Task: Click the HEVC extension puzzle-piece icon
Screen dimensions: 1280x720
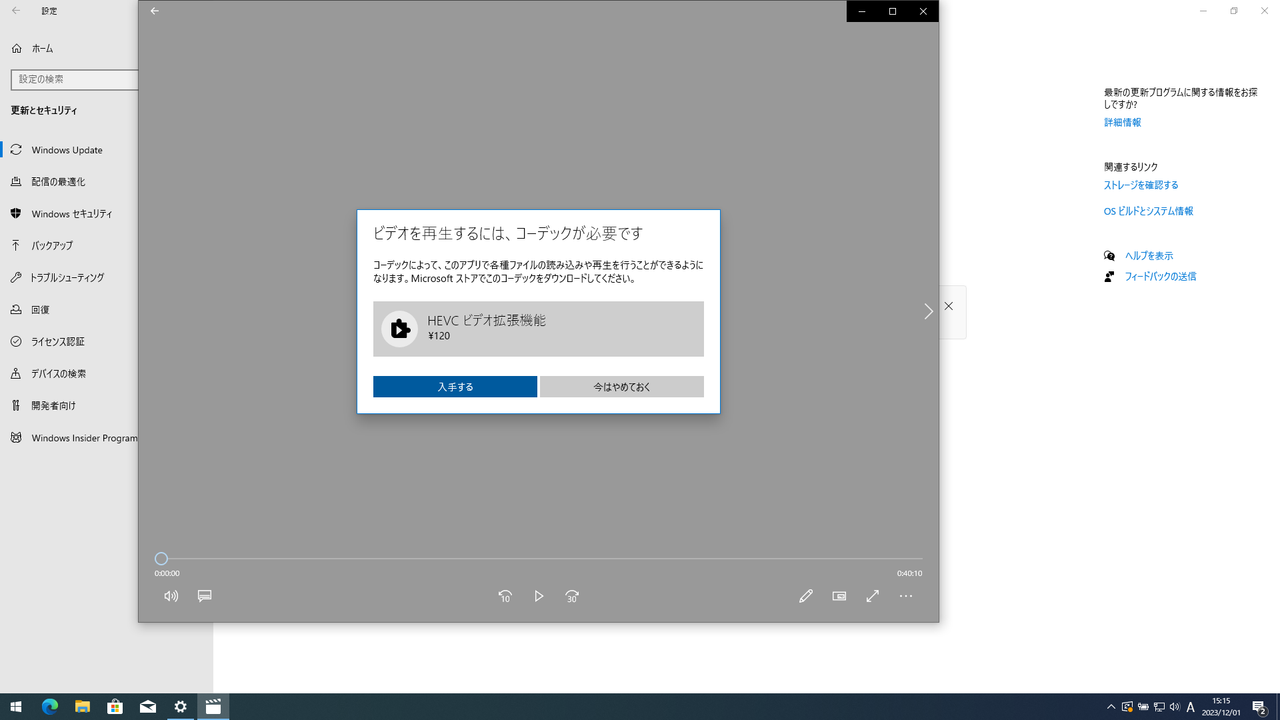Action: pos(400,329)
